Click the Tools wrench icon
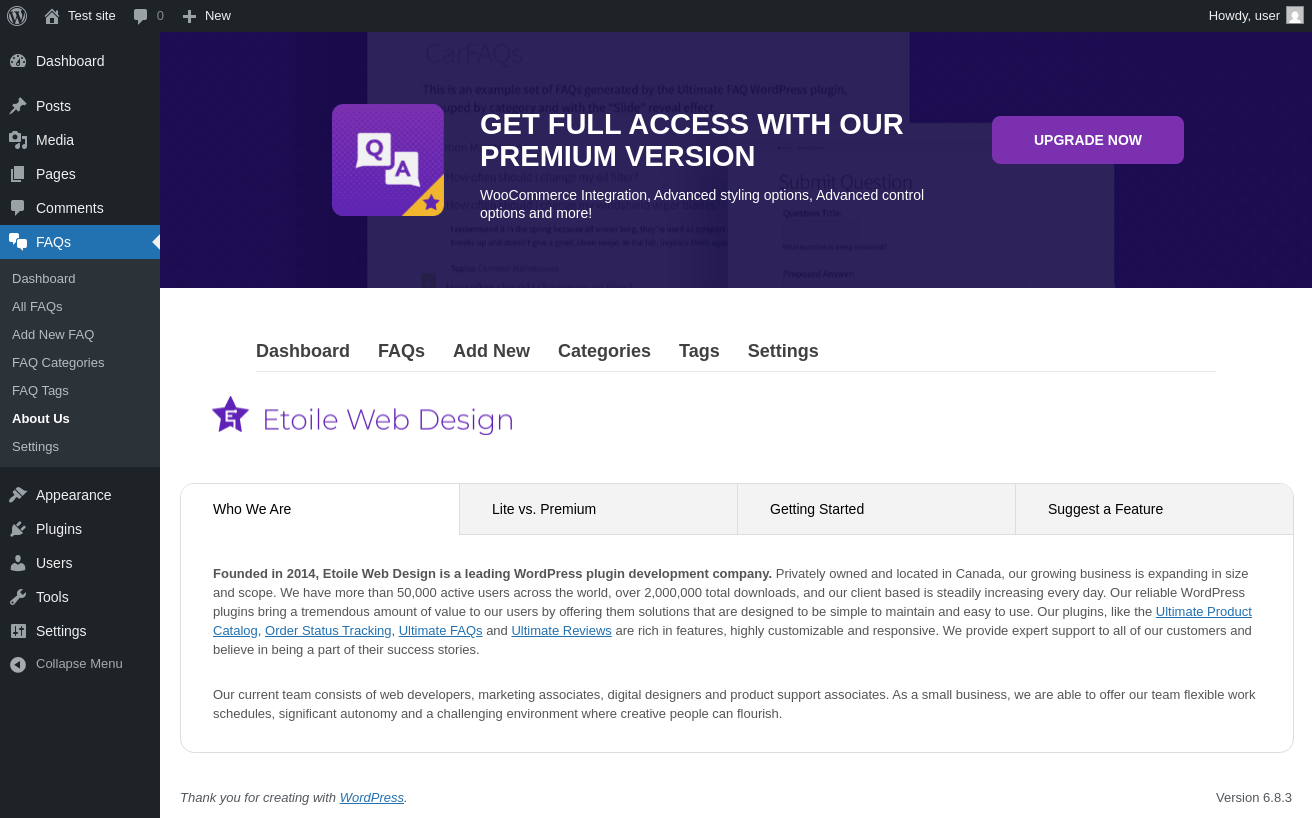This screenshot has width=1312, height=818. coord(18,597)
